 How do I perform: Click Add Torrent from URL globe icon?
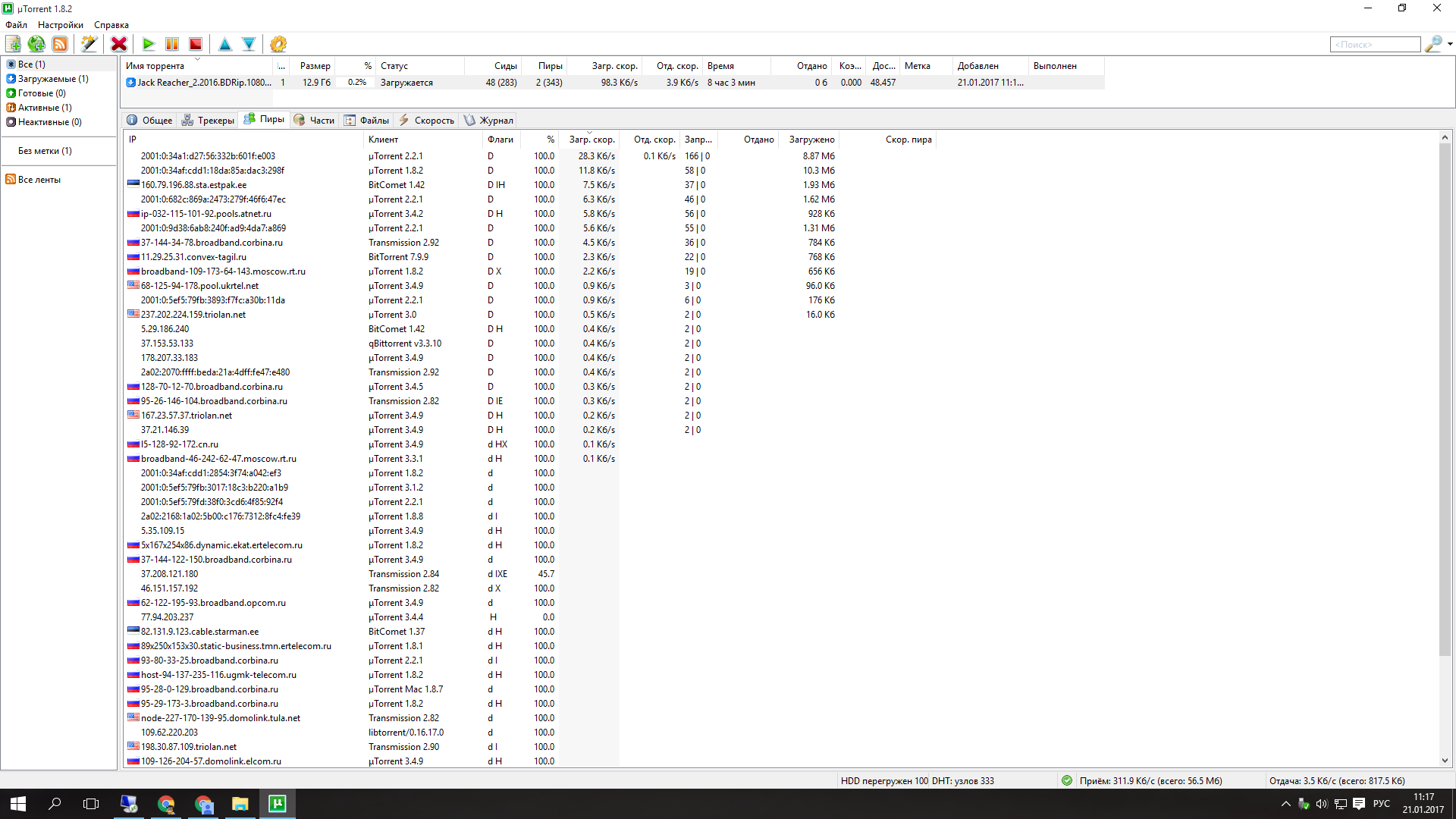[x=36, y=44]
